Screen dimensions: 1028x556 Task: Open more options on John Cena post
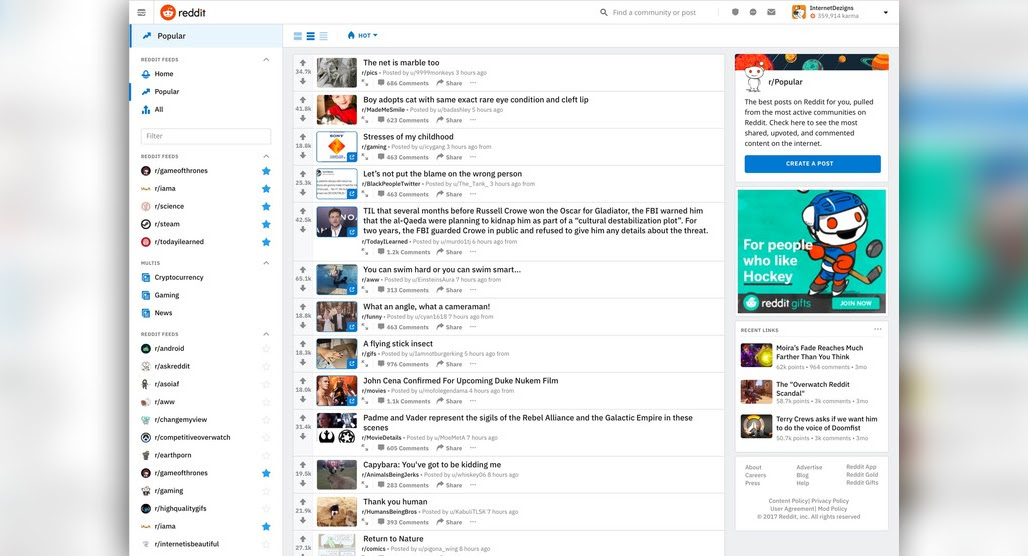coord(473,401)
